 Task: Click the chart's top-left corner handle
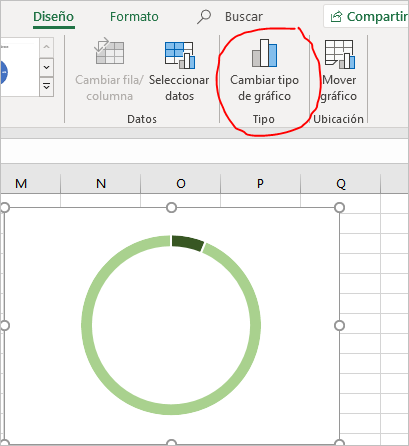pyautogui.click(x=4, y=208)
